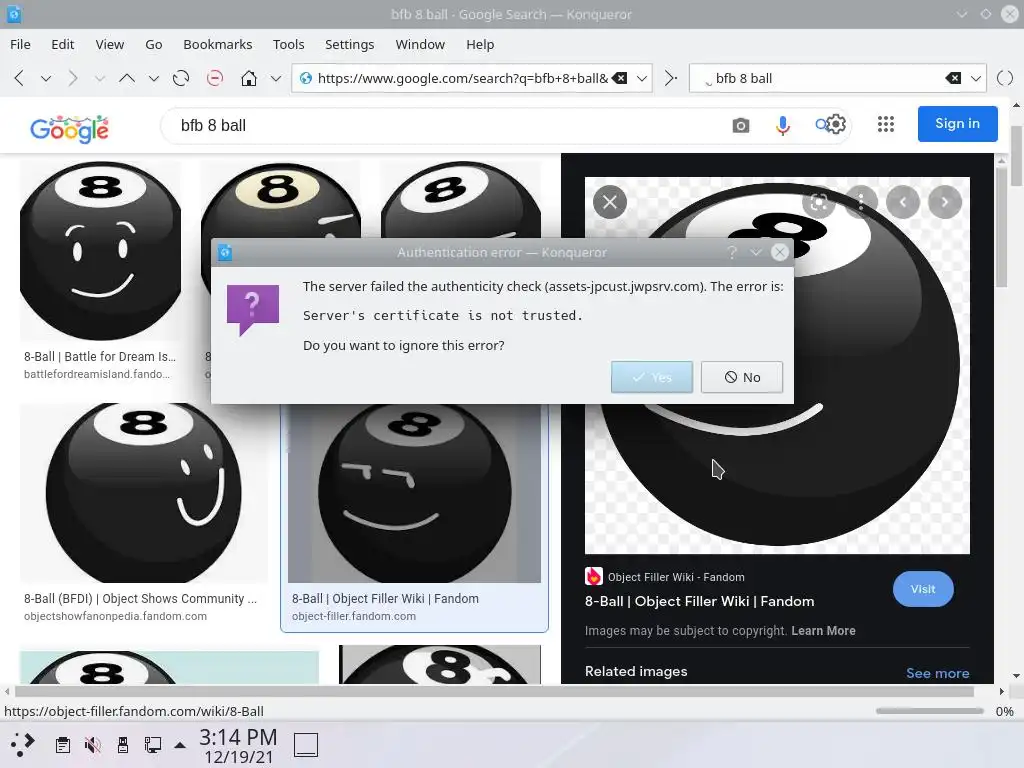The image size is (1024, 768).
Task: Clear the URL location bar
Action: (619, 78)
